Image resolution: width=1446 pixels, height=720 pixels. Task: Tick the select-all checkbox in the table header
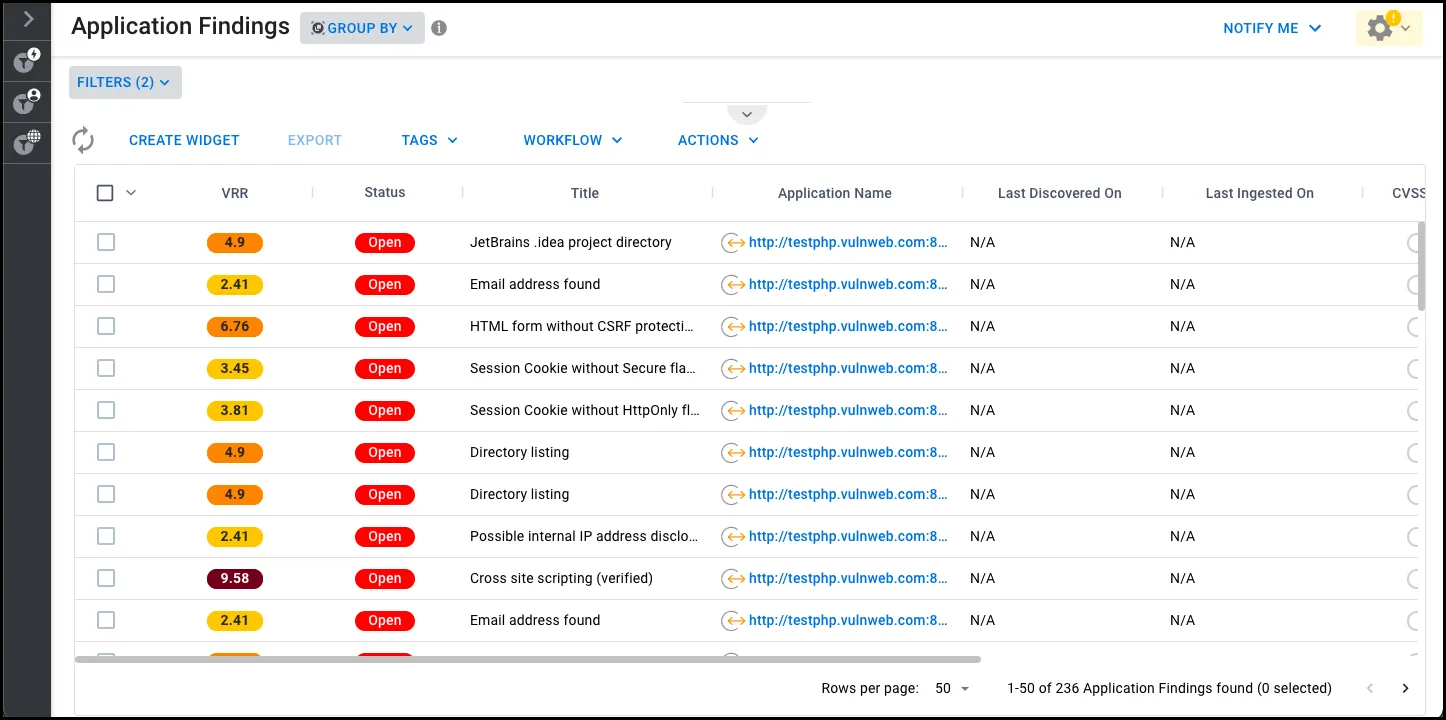105,193
